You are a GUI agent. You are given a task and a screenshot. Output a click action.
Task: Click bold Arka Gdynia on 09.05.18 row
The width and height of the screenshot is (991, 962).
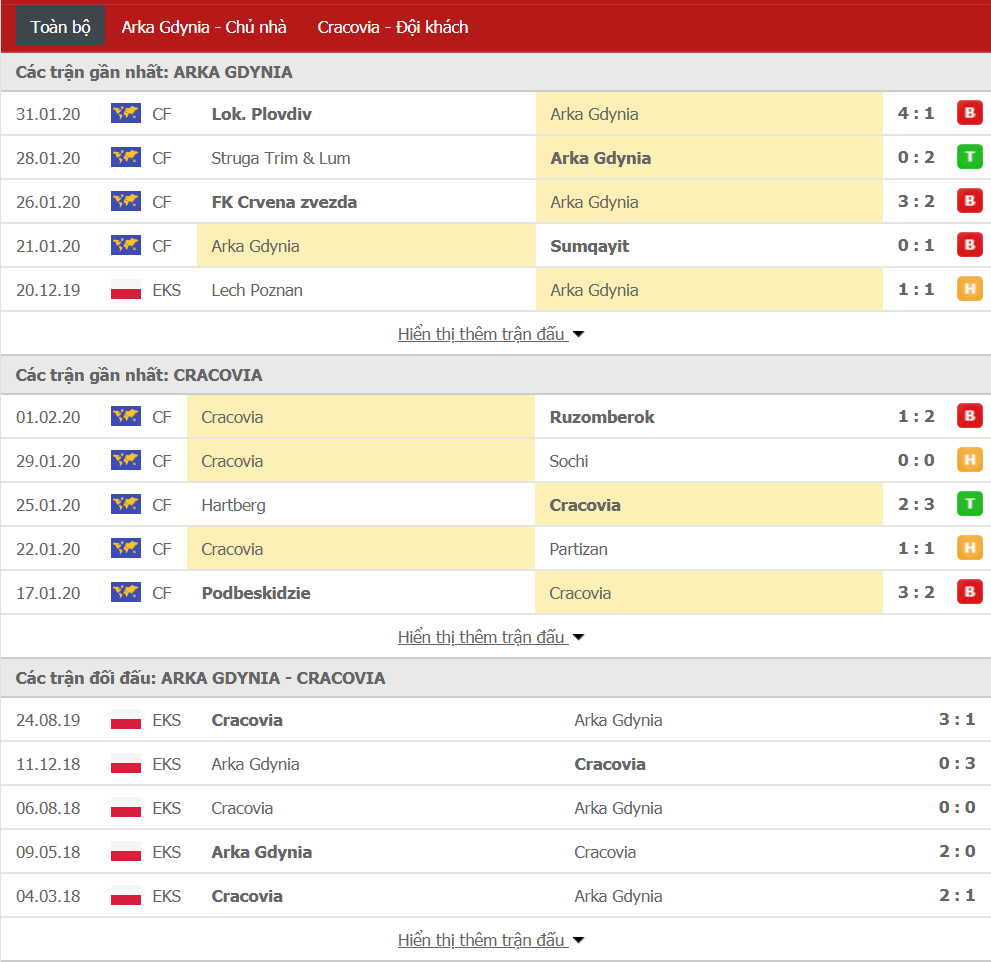[x=262, y=852]
